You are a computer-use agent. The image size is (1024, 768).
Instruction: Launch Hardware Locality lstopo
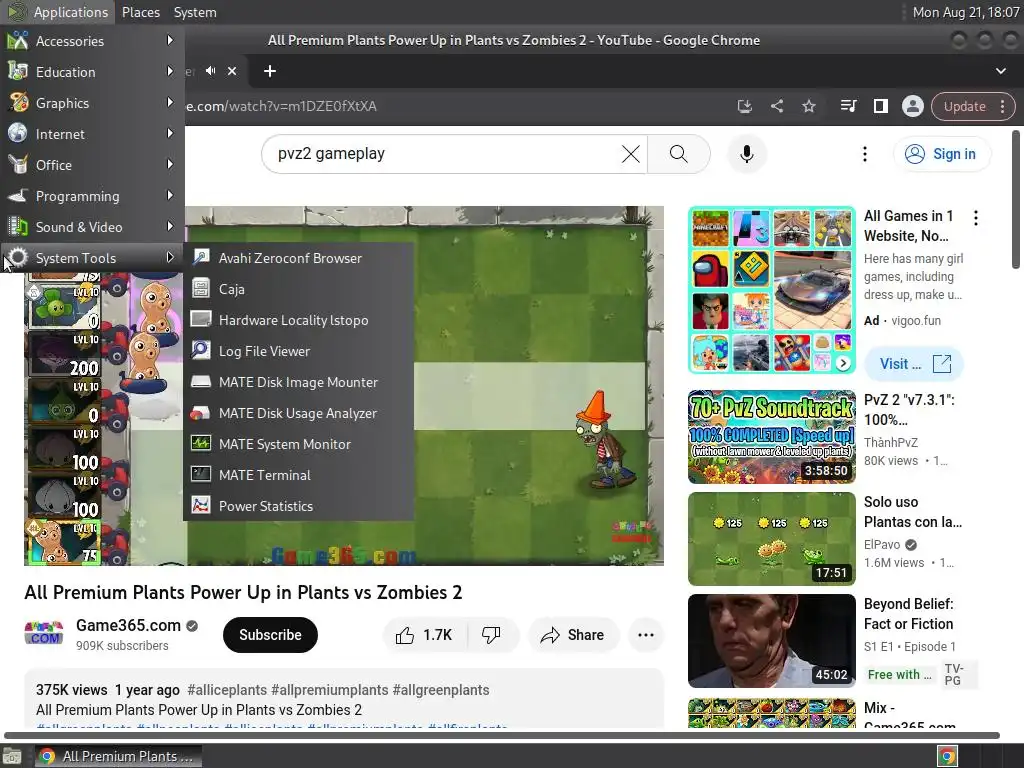point(299,320)
